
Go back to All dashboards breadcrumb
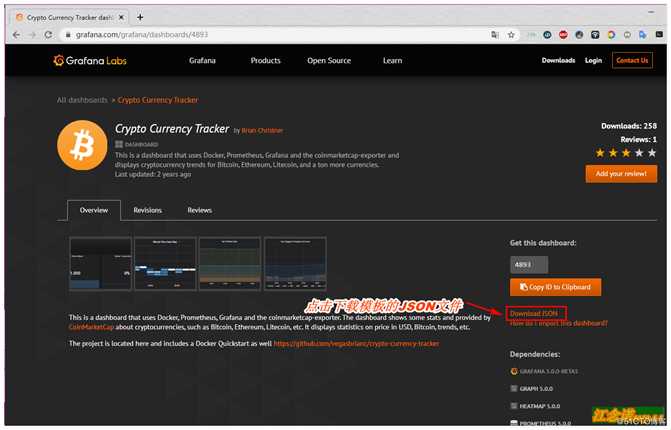[82, 100]
